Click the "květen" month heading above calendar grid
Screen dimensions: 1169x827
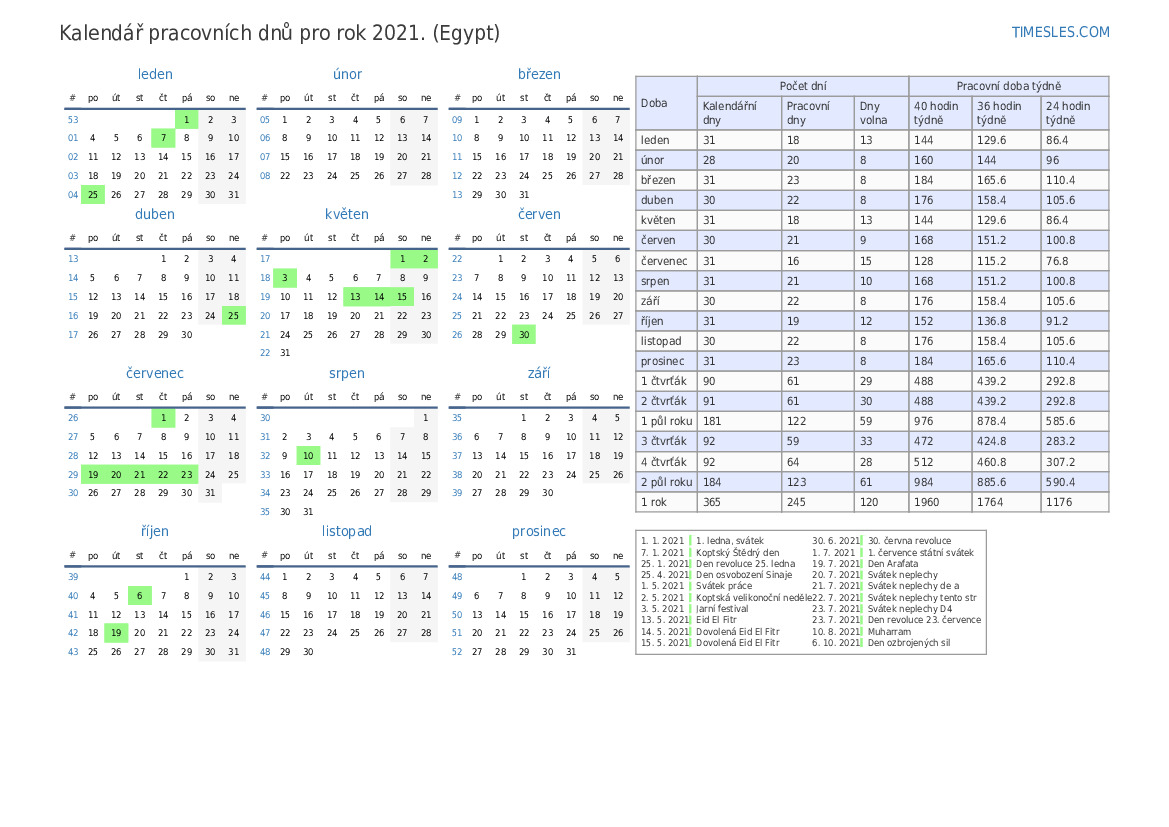(x=347, y=214)
